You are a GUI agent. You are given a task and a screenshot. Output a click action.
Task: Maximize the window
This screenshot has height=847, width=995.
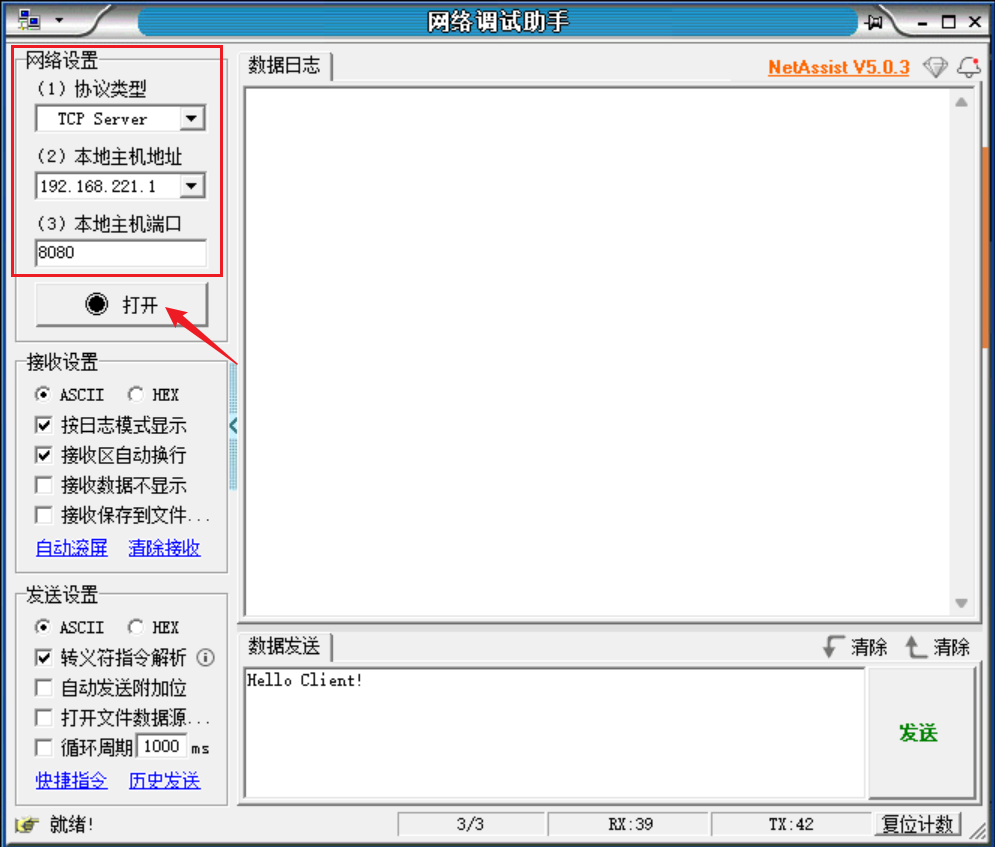[x=949, y=22]
